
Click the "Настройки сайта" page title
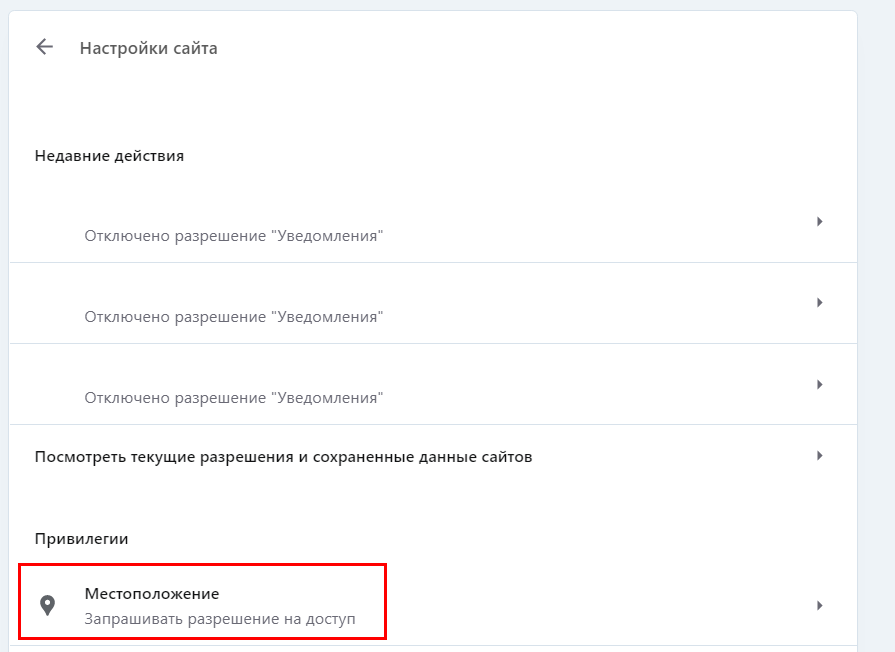[x=149, y=48]
